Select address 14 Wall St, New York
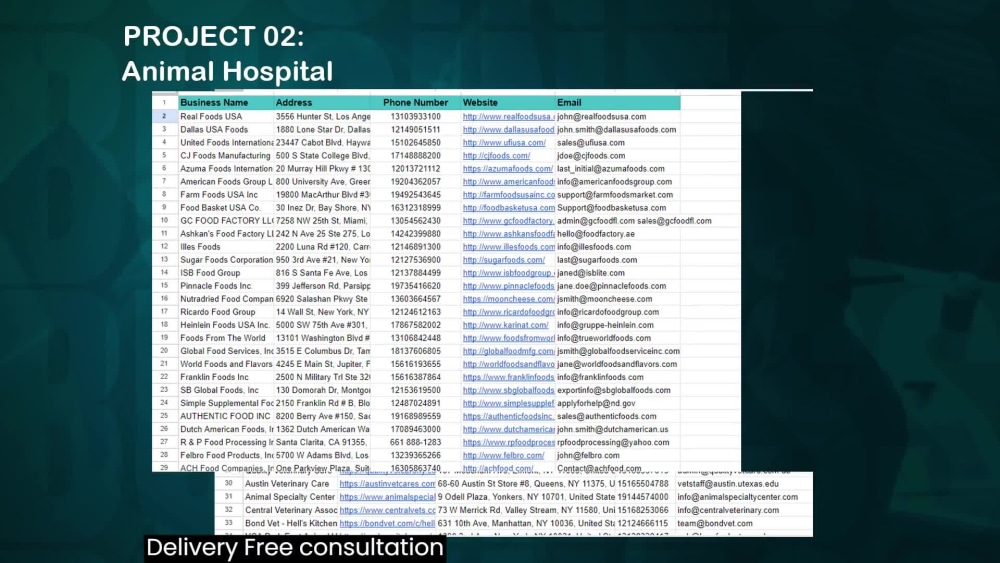 (x=322, y=312)
